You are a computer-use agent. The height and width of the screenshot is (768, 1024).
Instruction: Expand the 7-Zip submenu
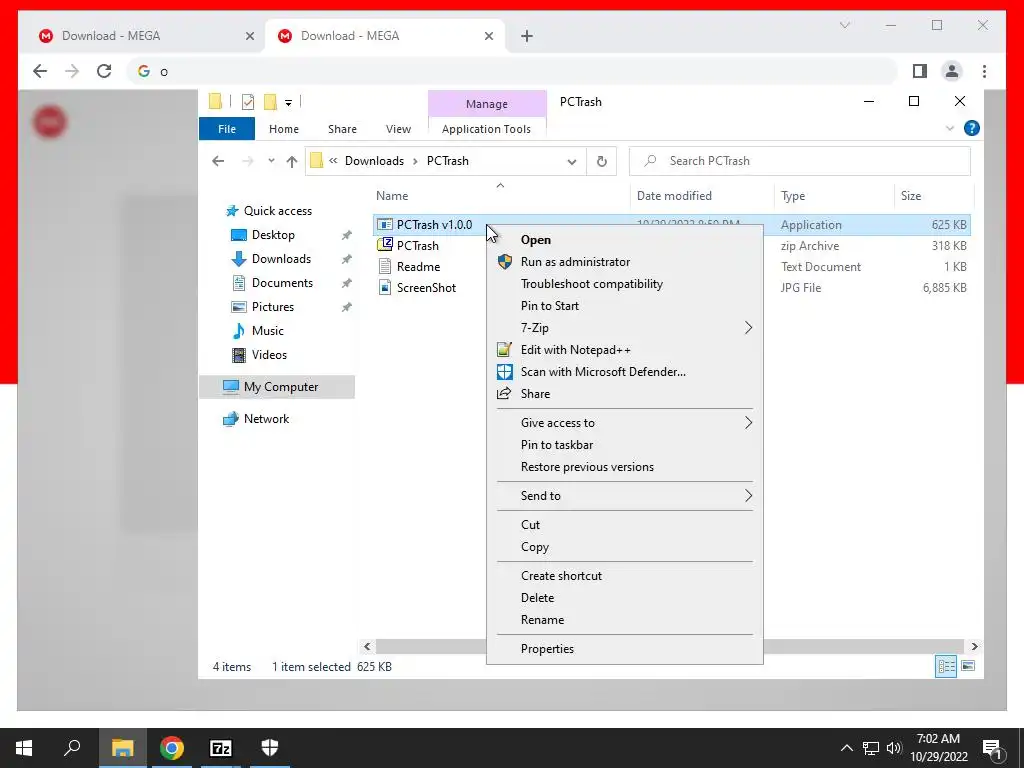pos(624,328)
